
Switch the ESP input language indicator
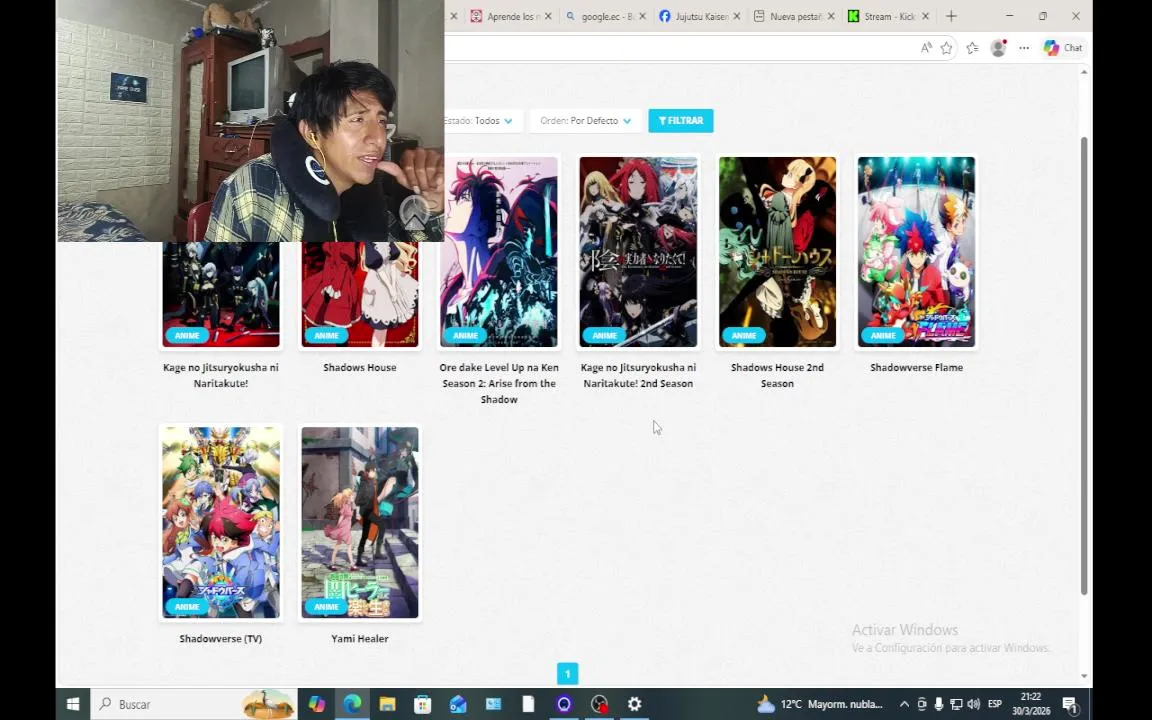click(x=995, y=704)
